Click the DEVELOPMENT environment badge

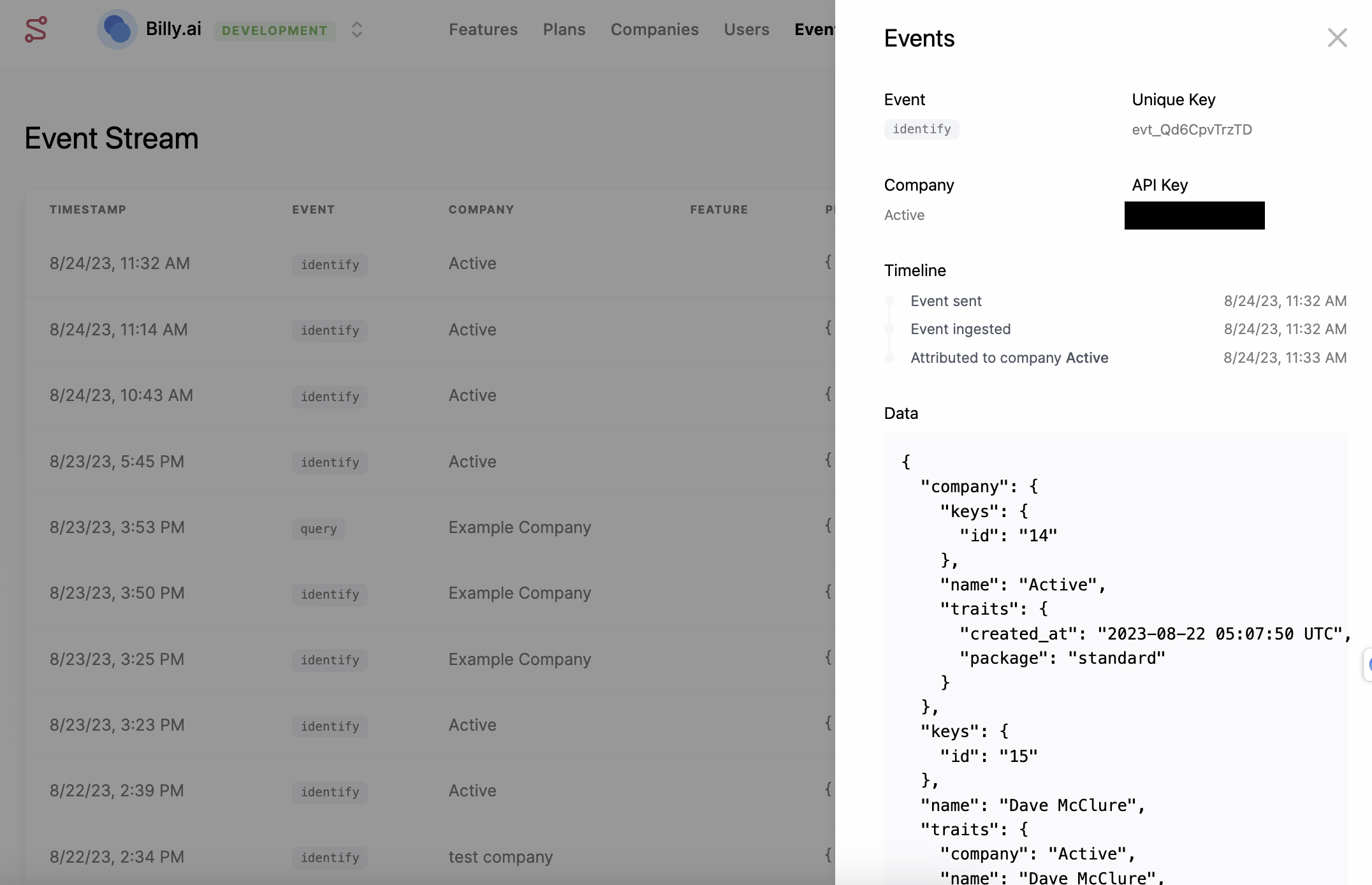(274, 31)
